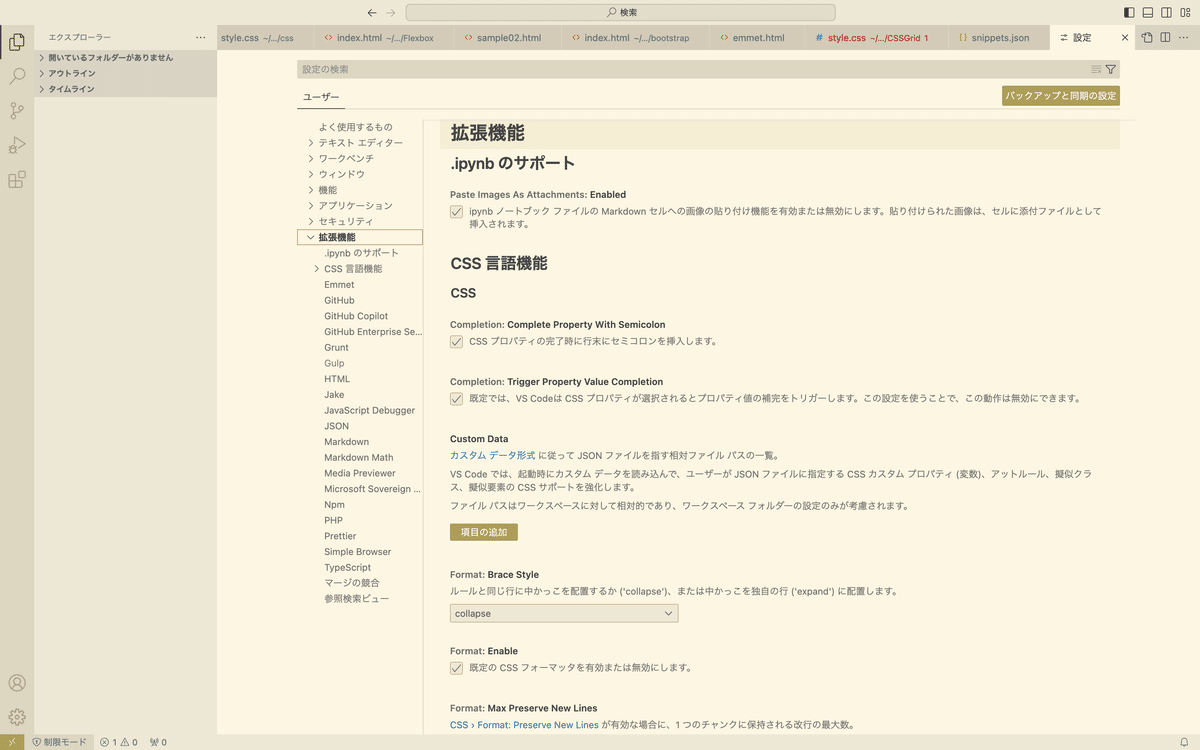The width and height of the screenshot is (1200, 750).
Task: Go forward with the right arrow
Action: point(391,13)
